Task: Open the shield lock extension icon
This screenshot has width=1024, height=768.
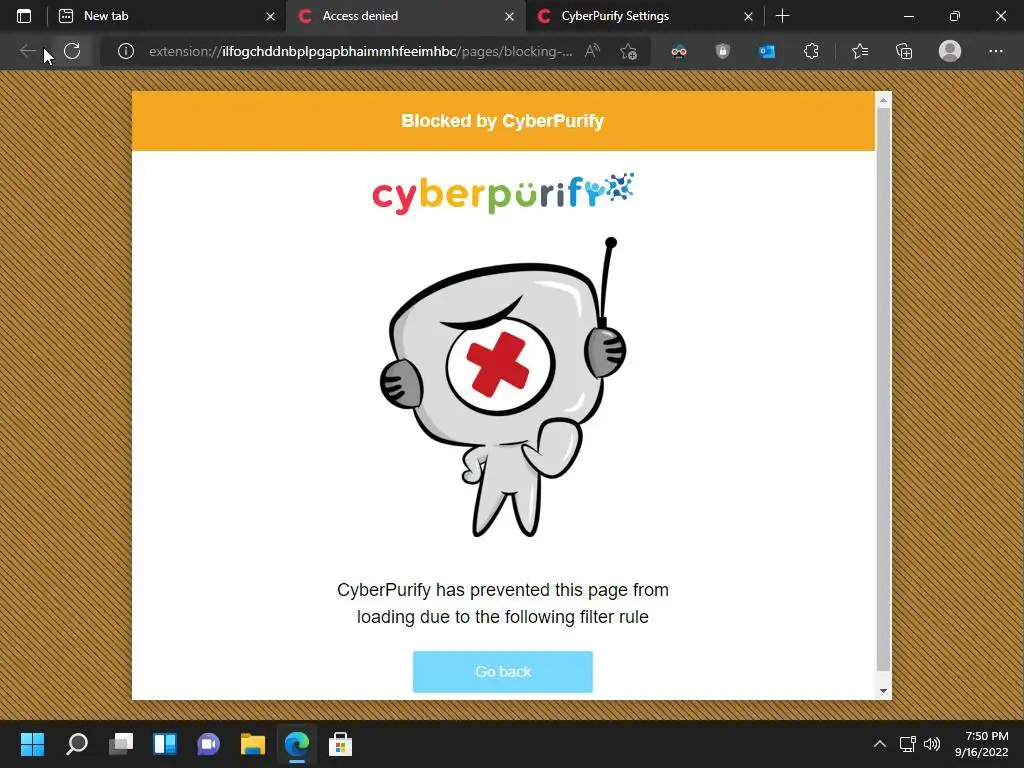Action: coord(722,51)
